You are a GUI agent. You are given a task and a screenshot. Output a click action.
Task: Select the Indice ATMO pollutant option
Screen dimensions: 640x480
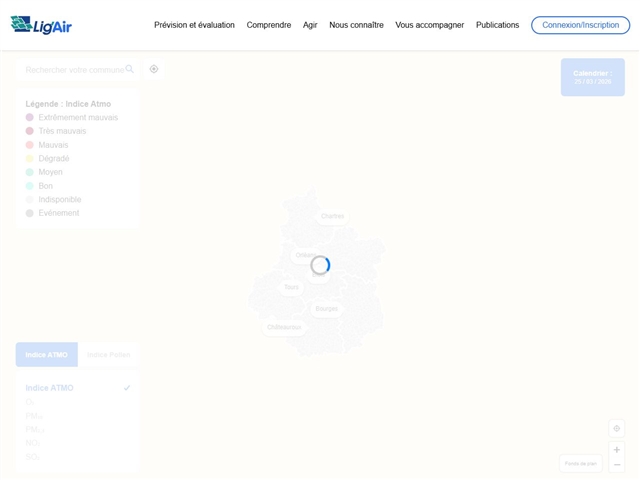point(50,388)
